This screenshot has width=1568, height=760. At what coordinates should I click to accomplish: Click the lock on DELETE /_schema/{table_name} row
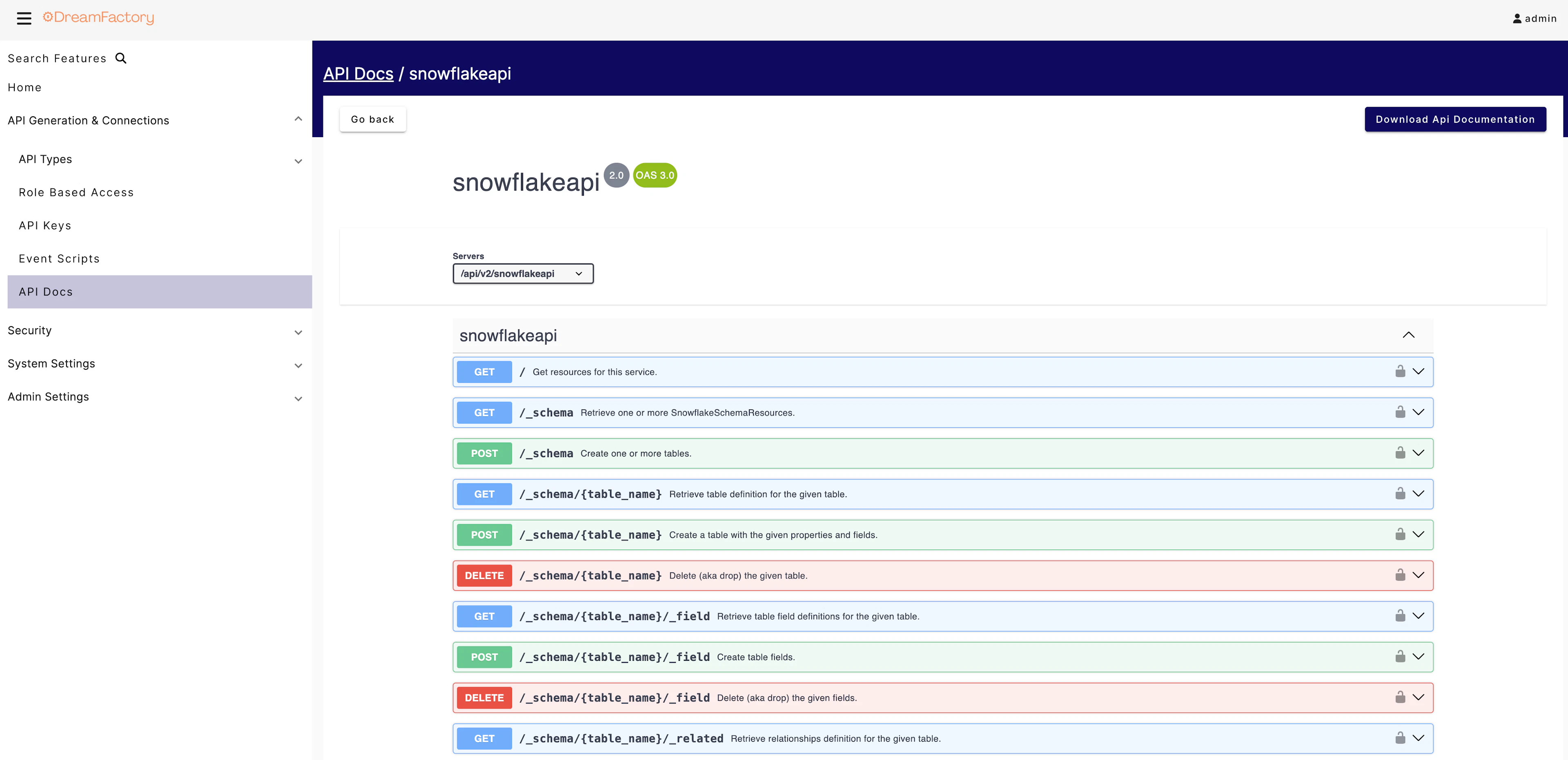1401,575
